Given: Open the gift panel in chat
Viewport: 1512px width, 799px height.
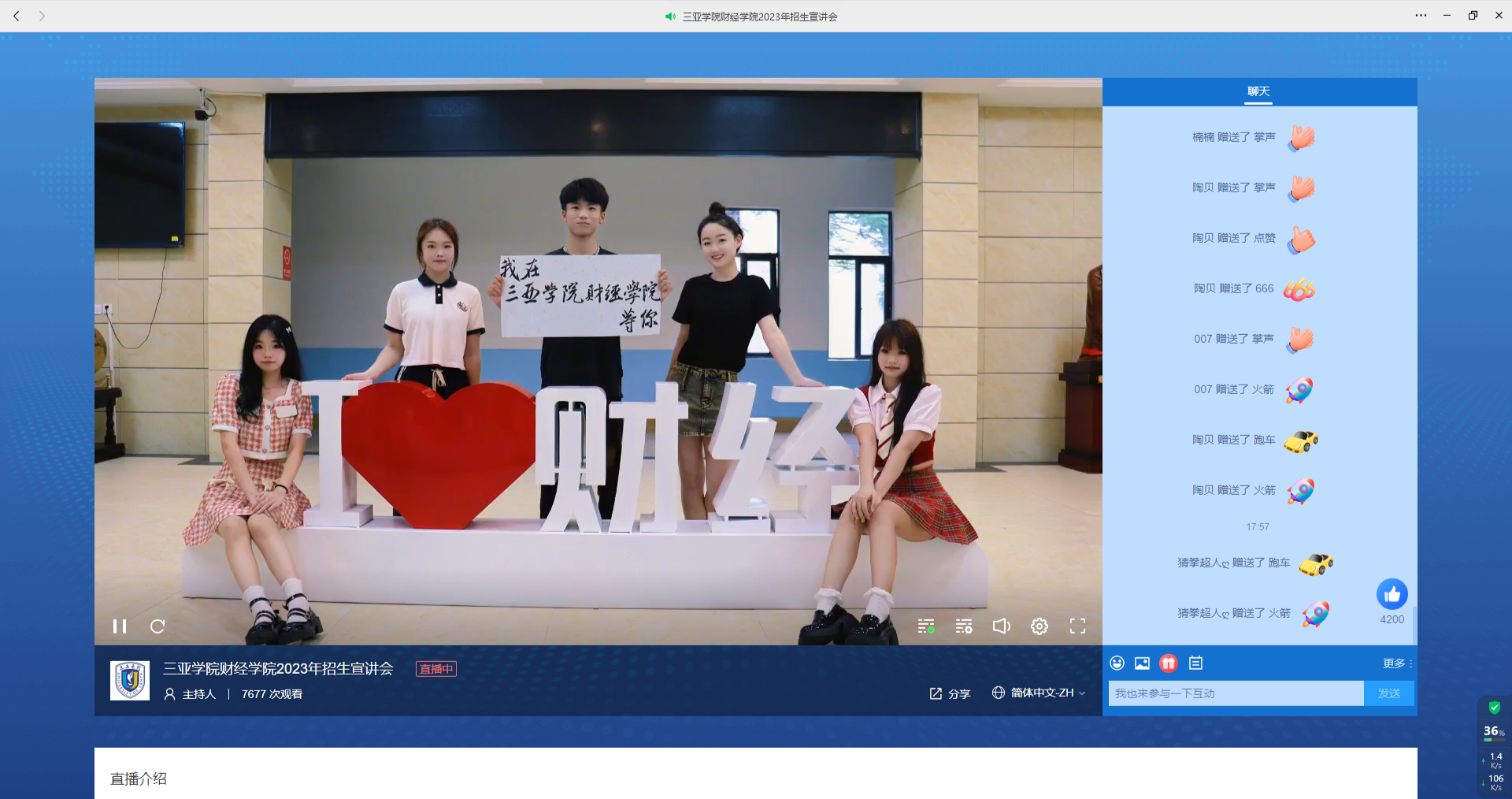Looking at the screenshot, I should (1169, 663).
